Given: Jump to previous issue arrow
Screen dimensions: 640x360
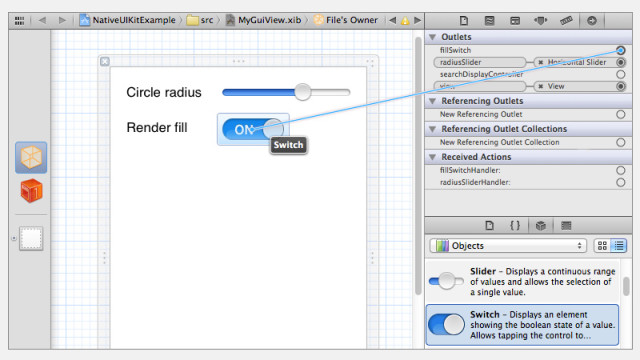Looking at the screenshot, I should tap(392, 20).
